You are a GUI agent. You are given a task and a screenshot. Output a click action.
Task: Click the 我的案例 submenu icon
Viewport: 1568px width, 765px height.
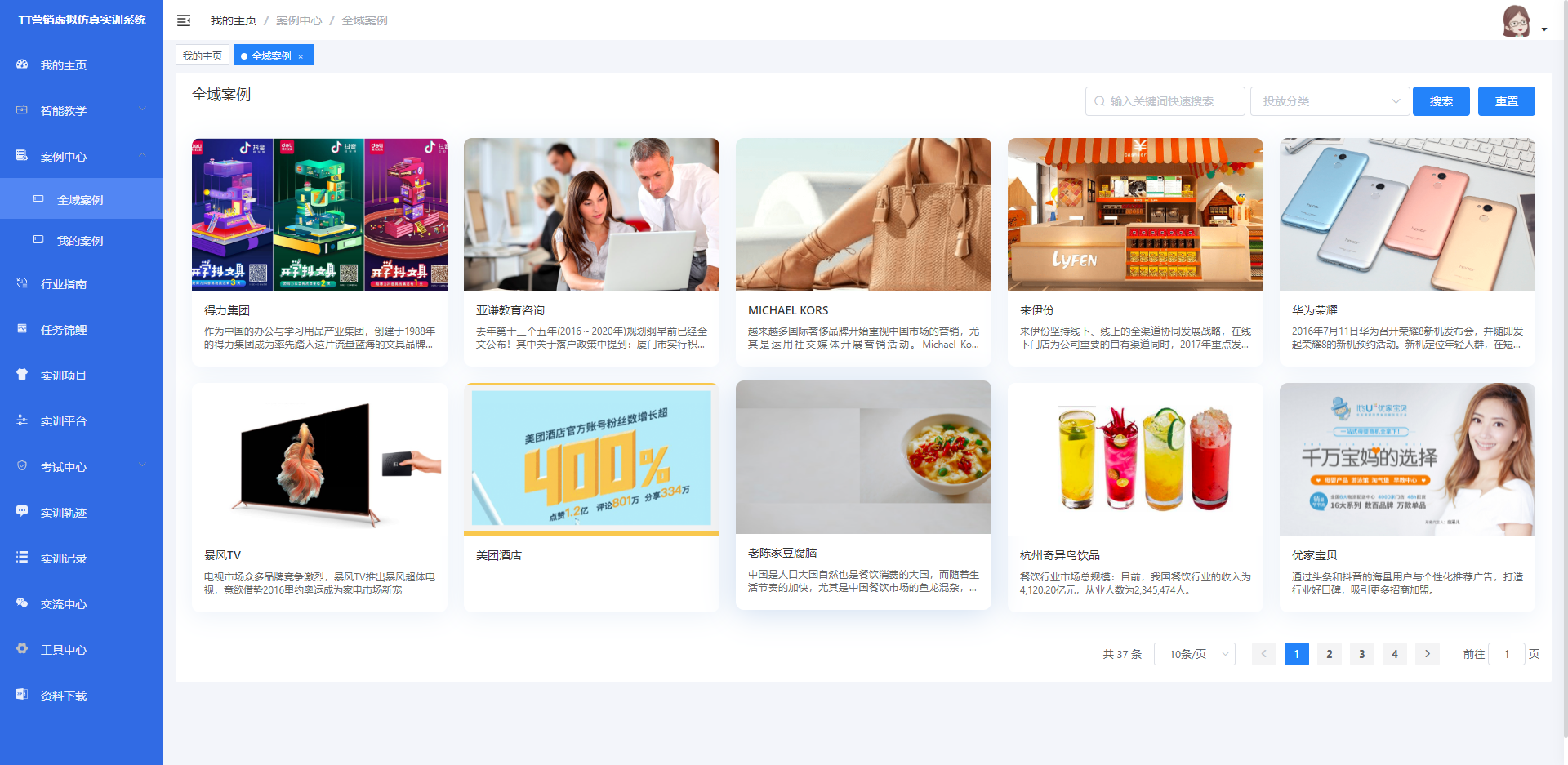click(38, 239)
